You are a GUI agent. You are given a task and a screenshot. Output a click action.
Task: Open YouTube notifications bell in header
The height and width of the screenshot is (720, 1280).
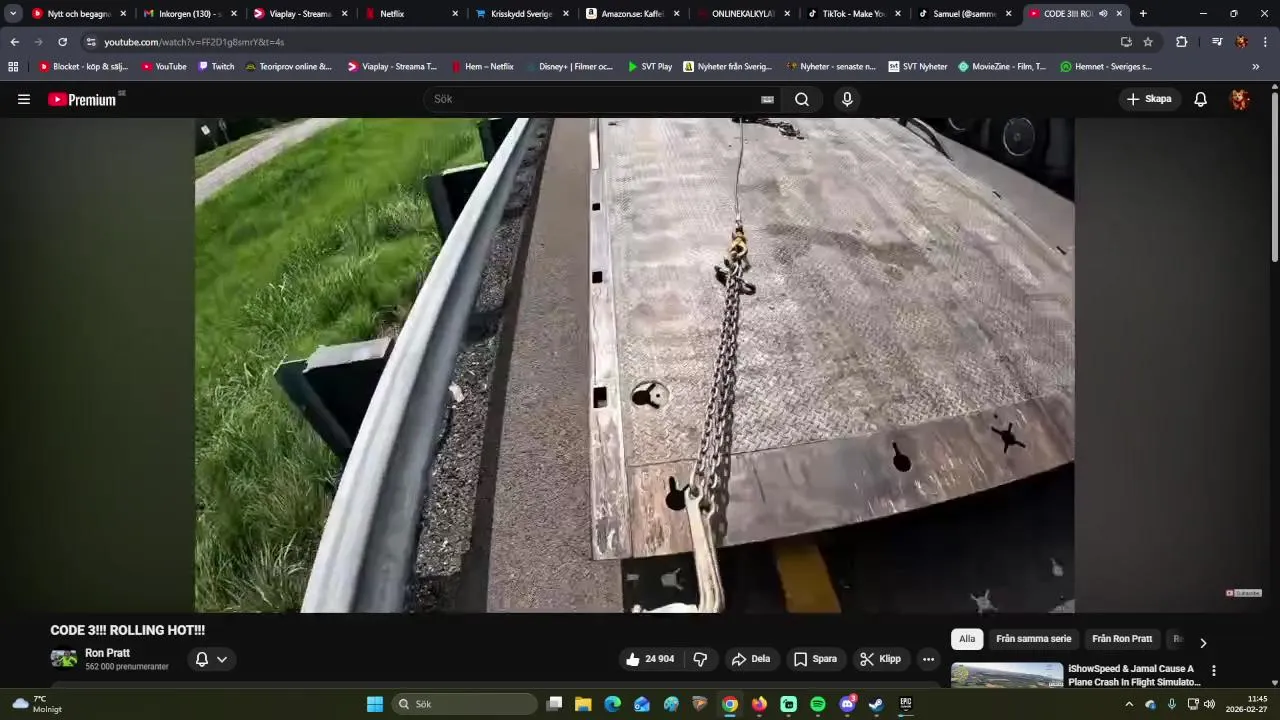[1200, 99]
